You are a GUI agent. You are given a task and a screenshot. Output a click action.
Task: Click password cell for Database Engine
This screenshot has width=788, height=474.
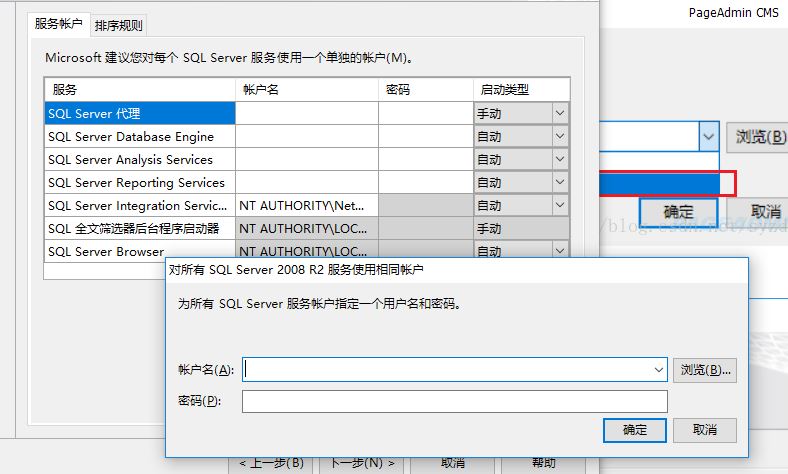[x=426, y=137]
